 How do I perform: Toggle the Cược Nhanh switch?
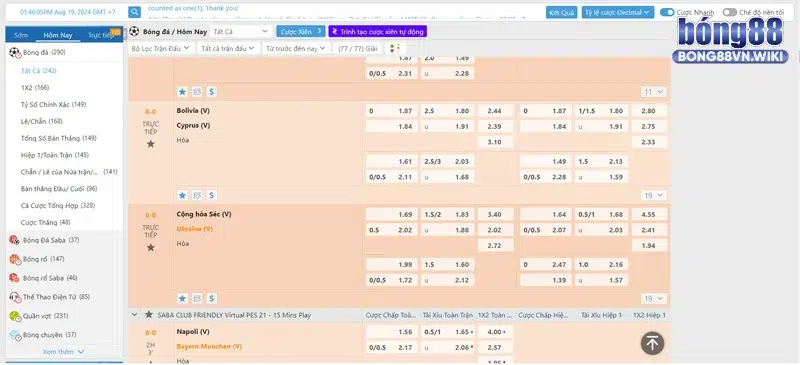(667, 12)
